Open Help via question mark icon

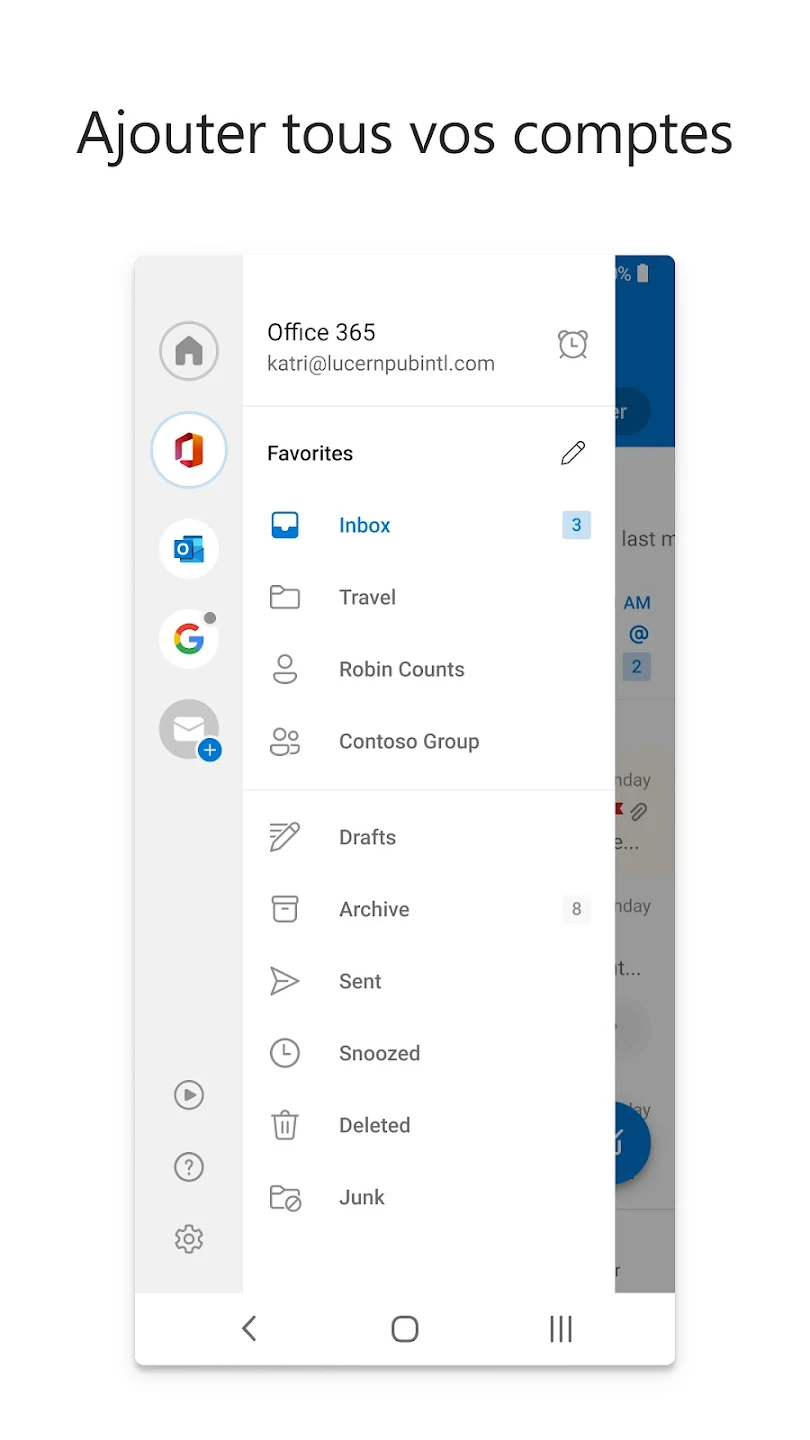(x=189, y=1167)
